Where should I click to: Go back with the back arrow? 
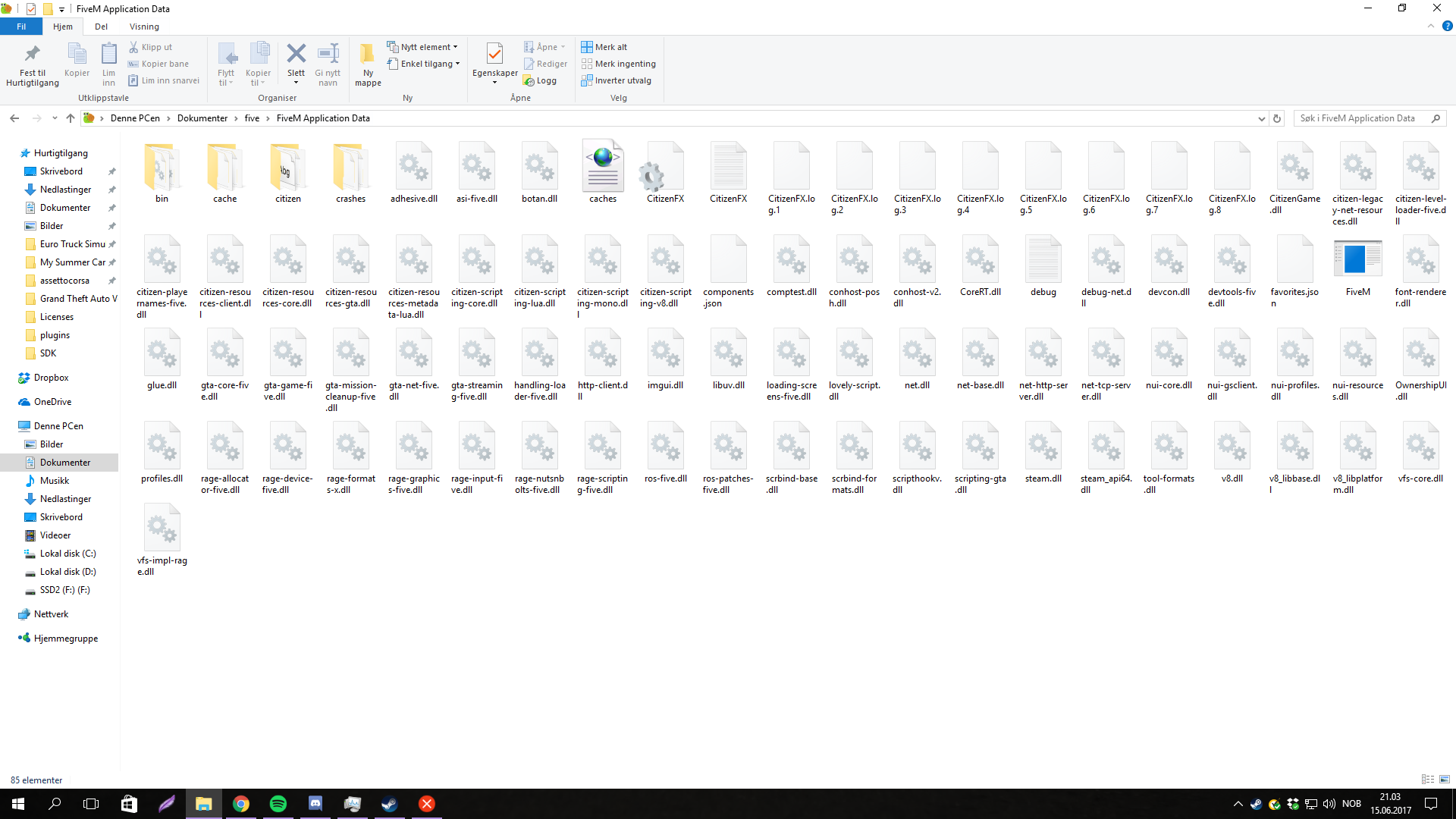point(14,118)
